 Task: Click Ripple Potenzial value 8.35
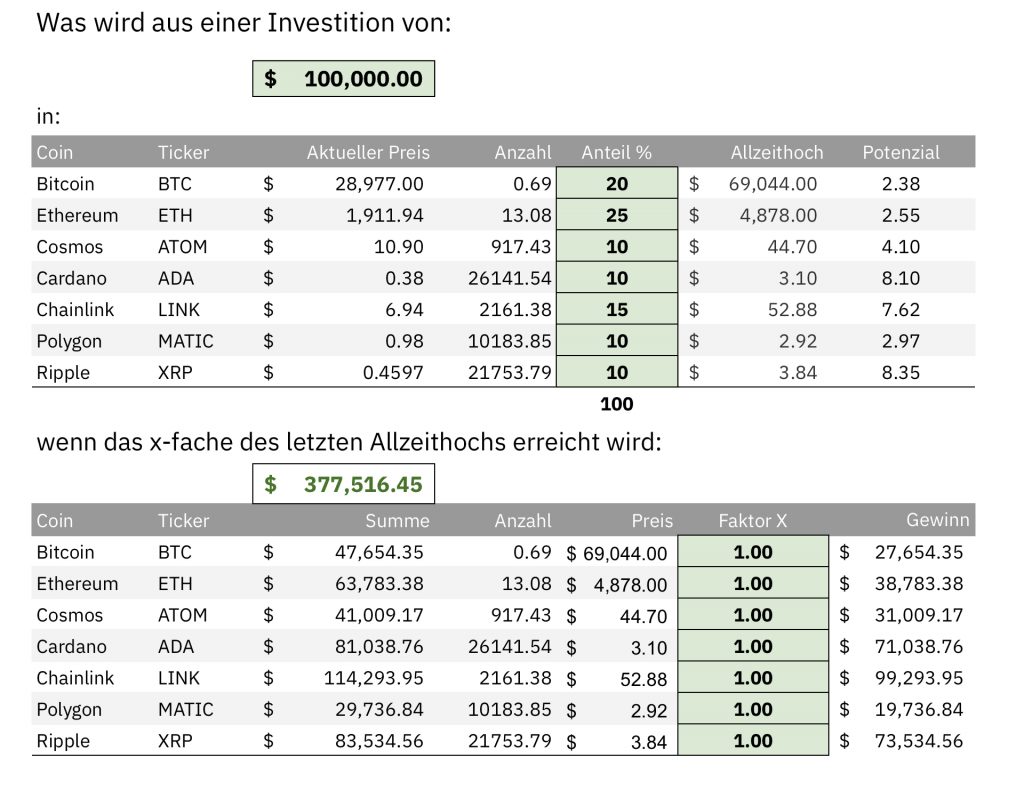coord(901,372)
